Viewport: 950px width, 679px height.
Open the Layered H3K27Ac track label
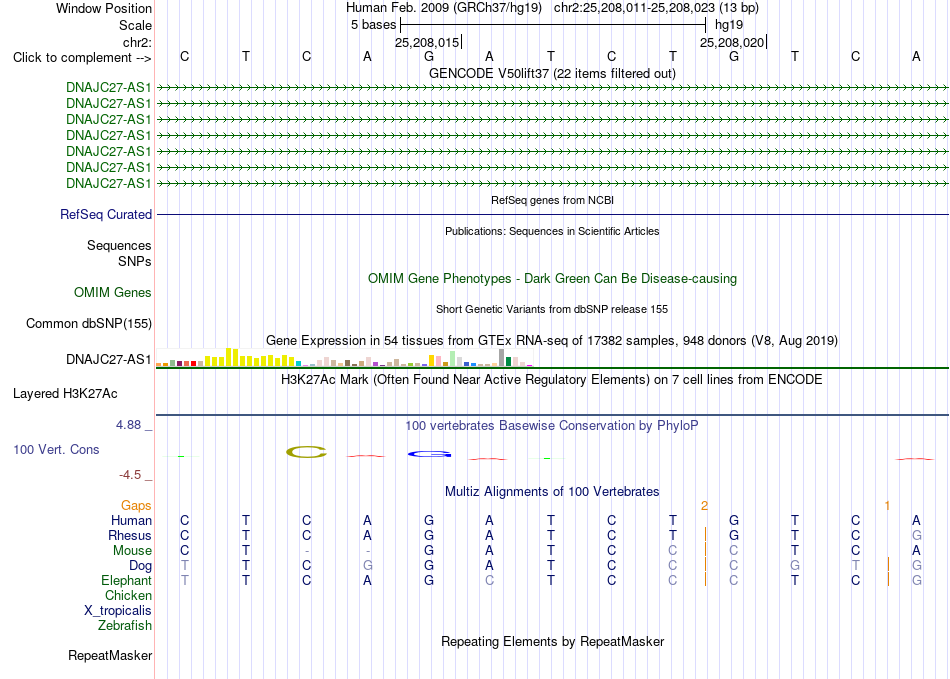65,394
